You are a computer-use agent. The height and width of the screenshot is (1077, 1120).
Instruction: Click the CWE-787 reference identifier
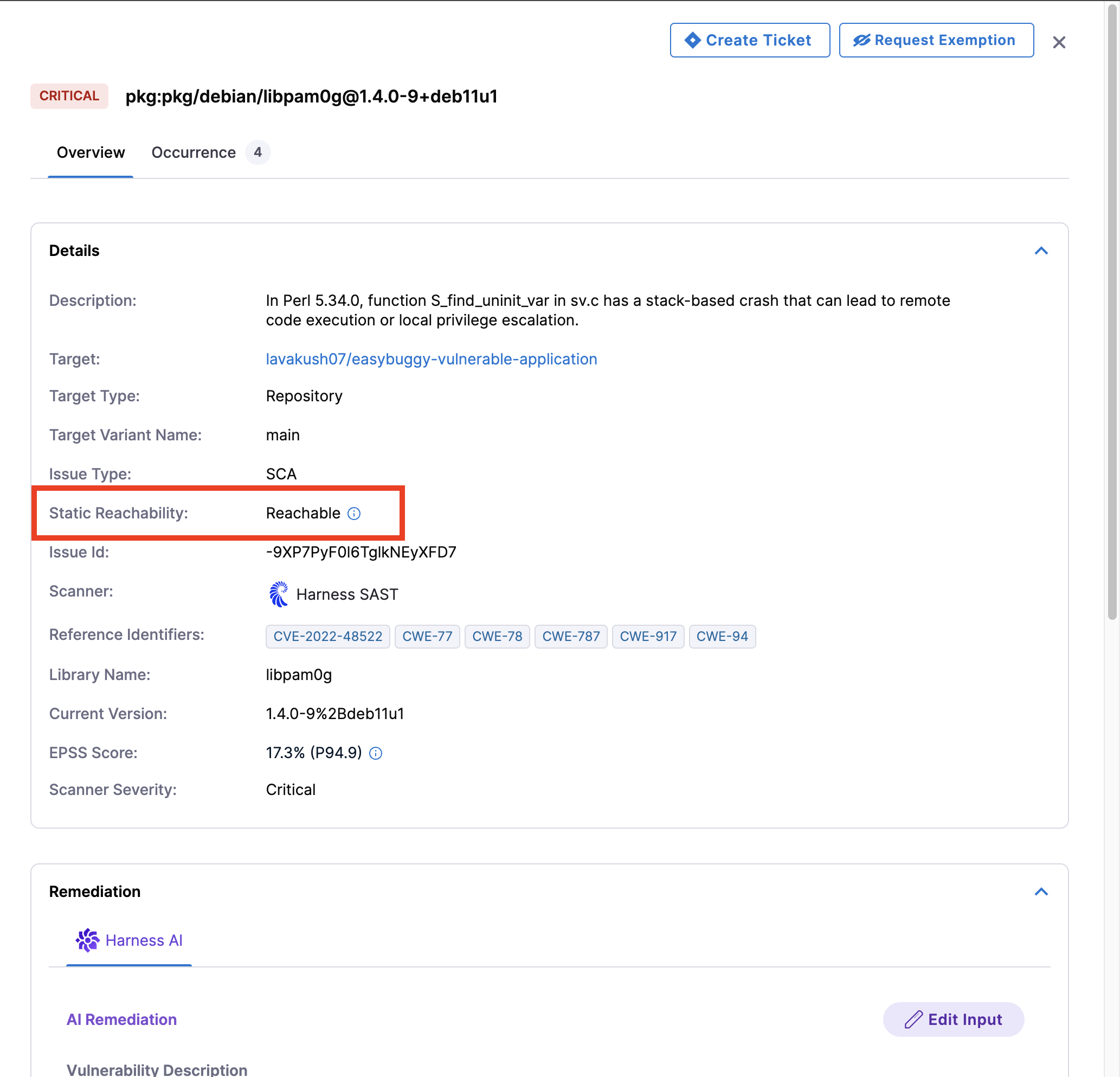[570, 636]
